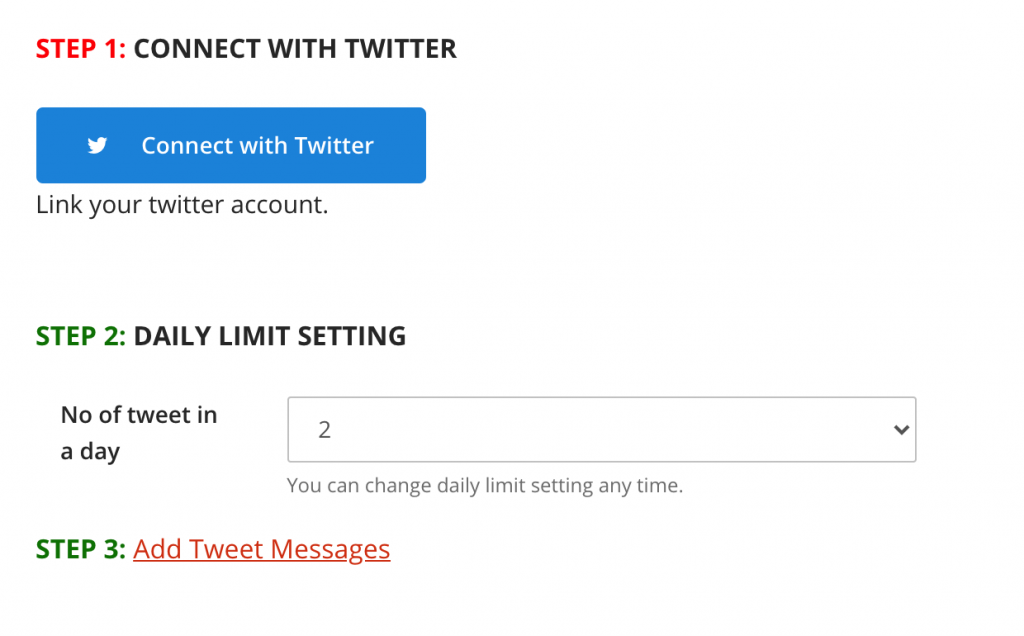The height and width of the screenshot is (636, 1024).
Task: Click the 'You can change daily limit' hint
Action: pos(485,486)
